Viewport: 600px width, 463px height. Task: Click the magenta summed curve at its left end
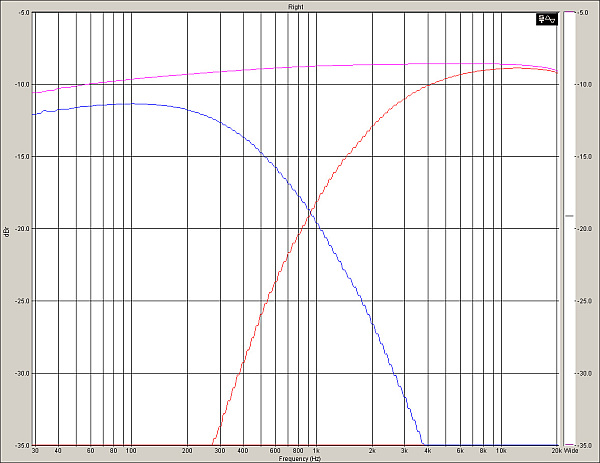click(34, 93)
